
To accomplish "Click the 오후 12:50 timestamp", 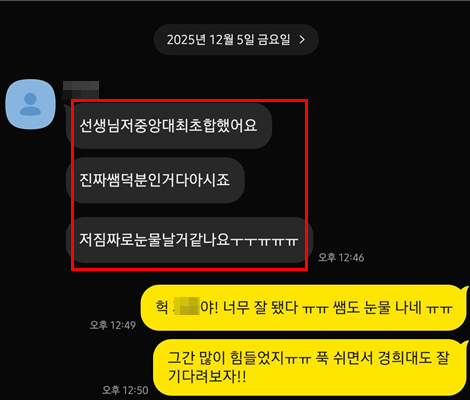I will click(x=125, y=390).
